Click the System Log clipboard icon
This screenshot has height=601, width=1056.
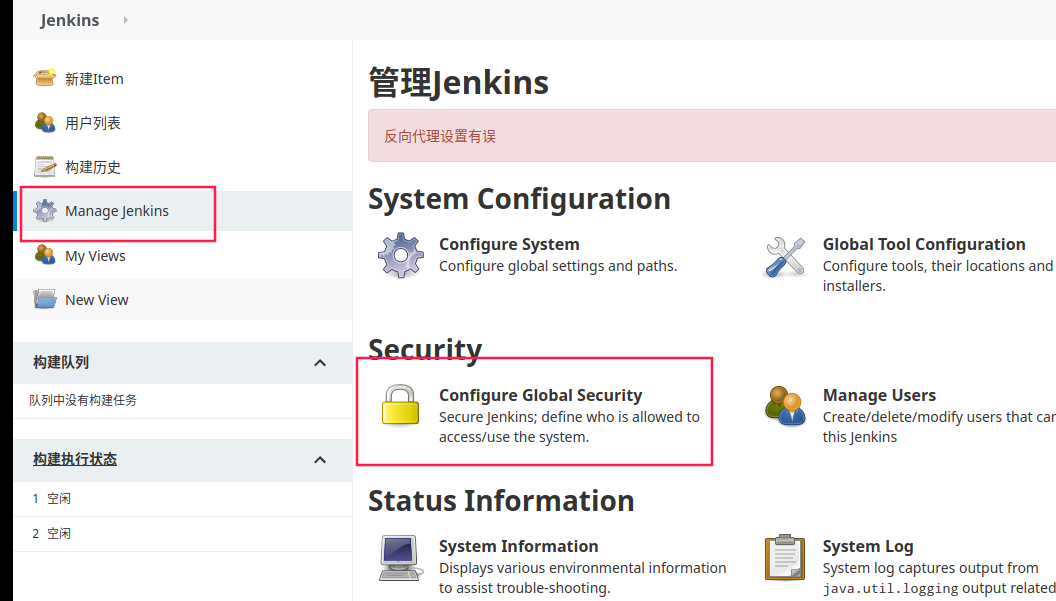point(785,557)
